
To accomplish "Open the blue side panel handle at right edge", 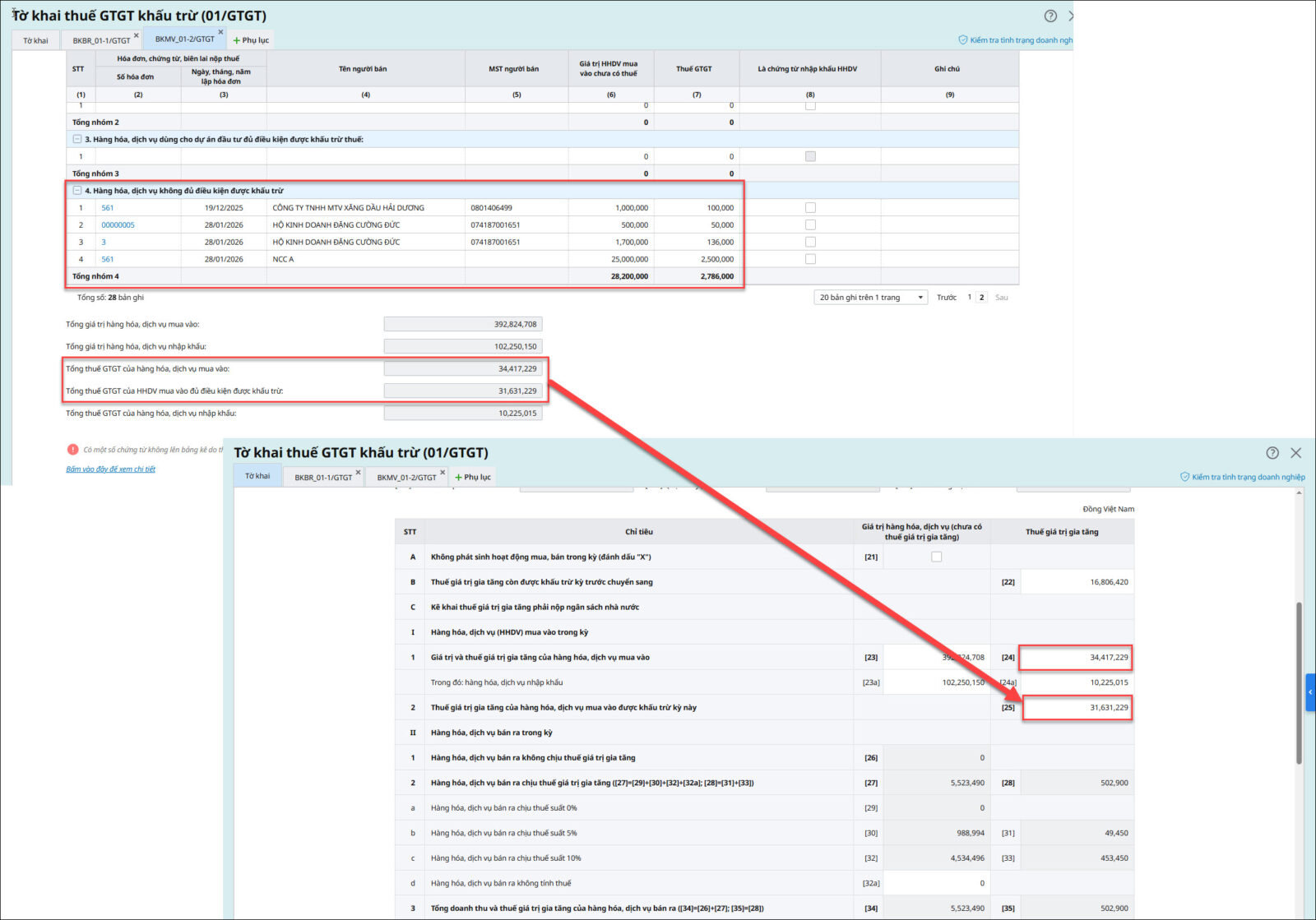I will (x=1310, y=692).
